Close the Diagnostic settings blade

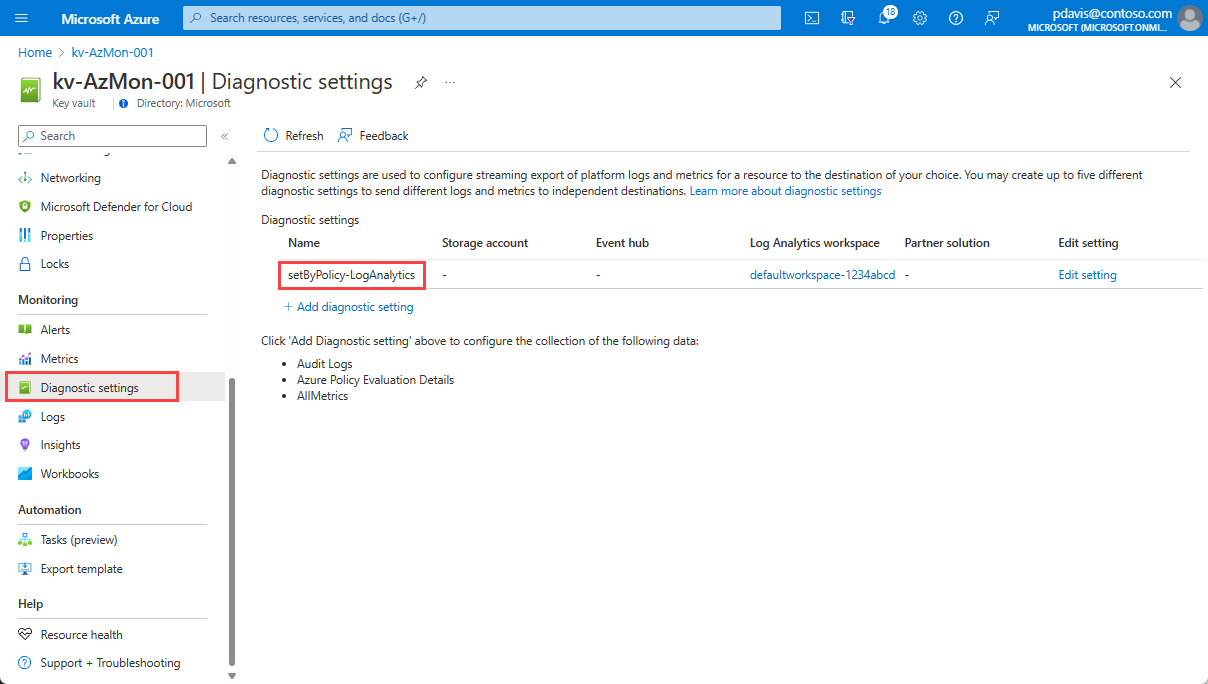coord(1175,83)
